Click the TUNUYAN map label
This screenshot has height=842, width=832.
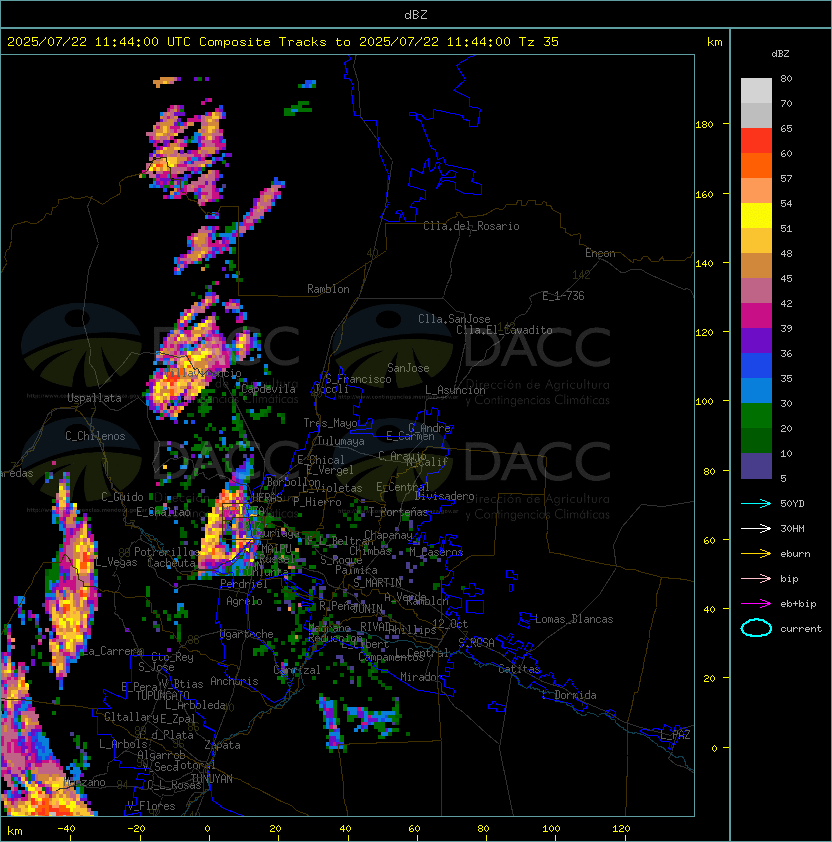coord(212,779)
